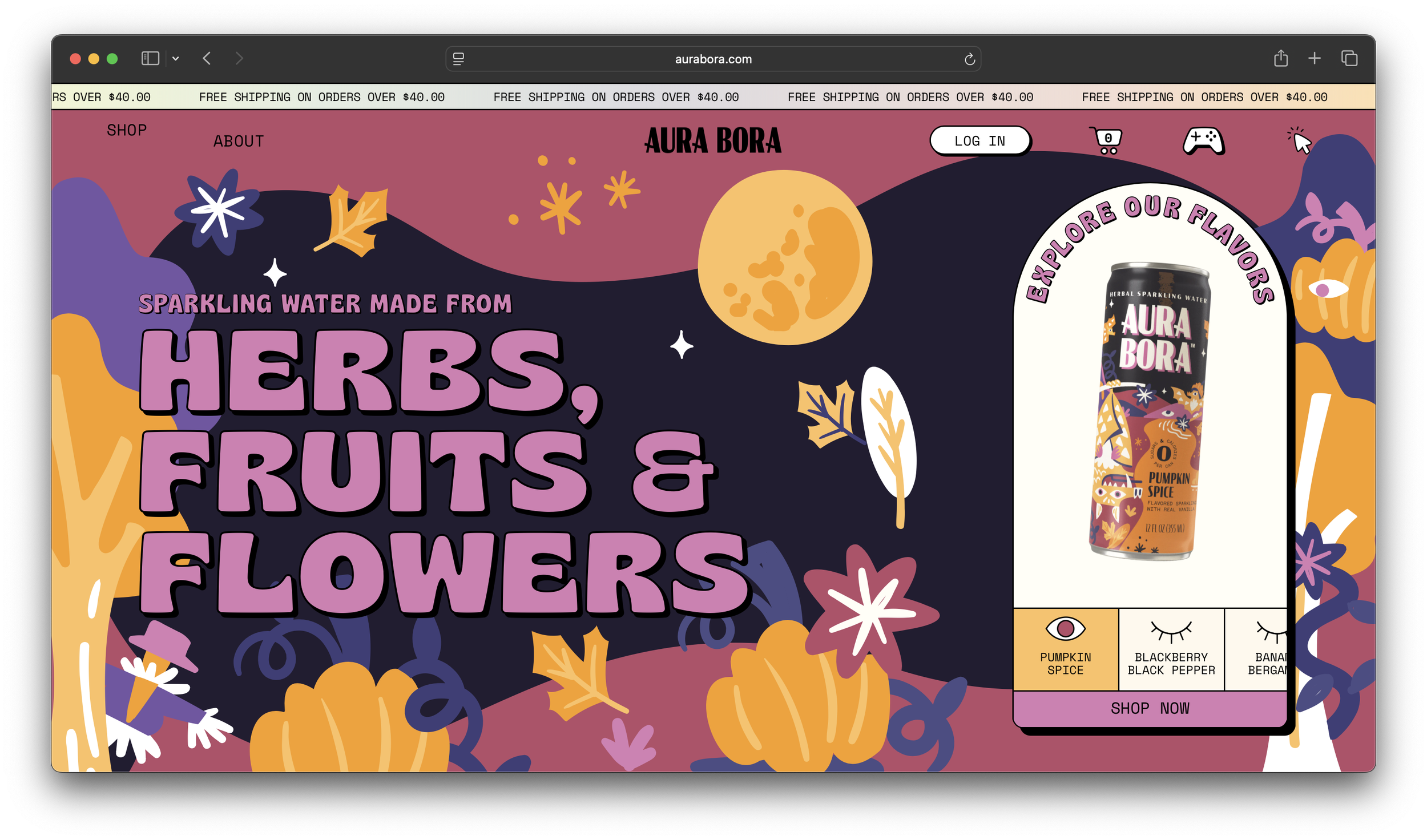Open the Shop menu

pyautogui.click(x=127, y=130)
